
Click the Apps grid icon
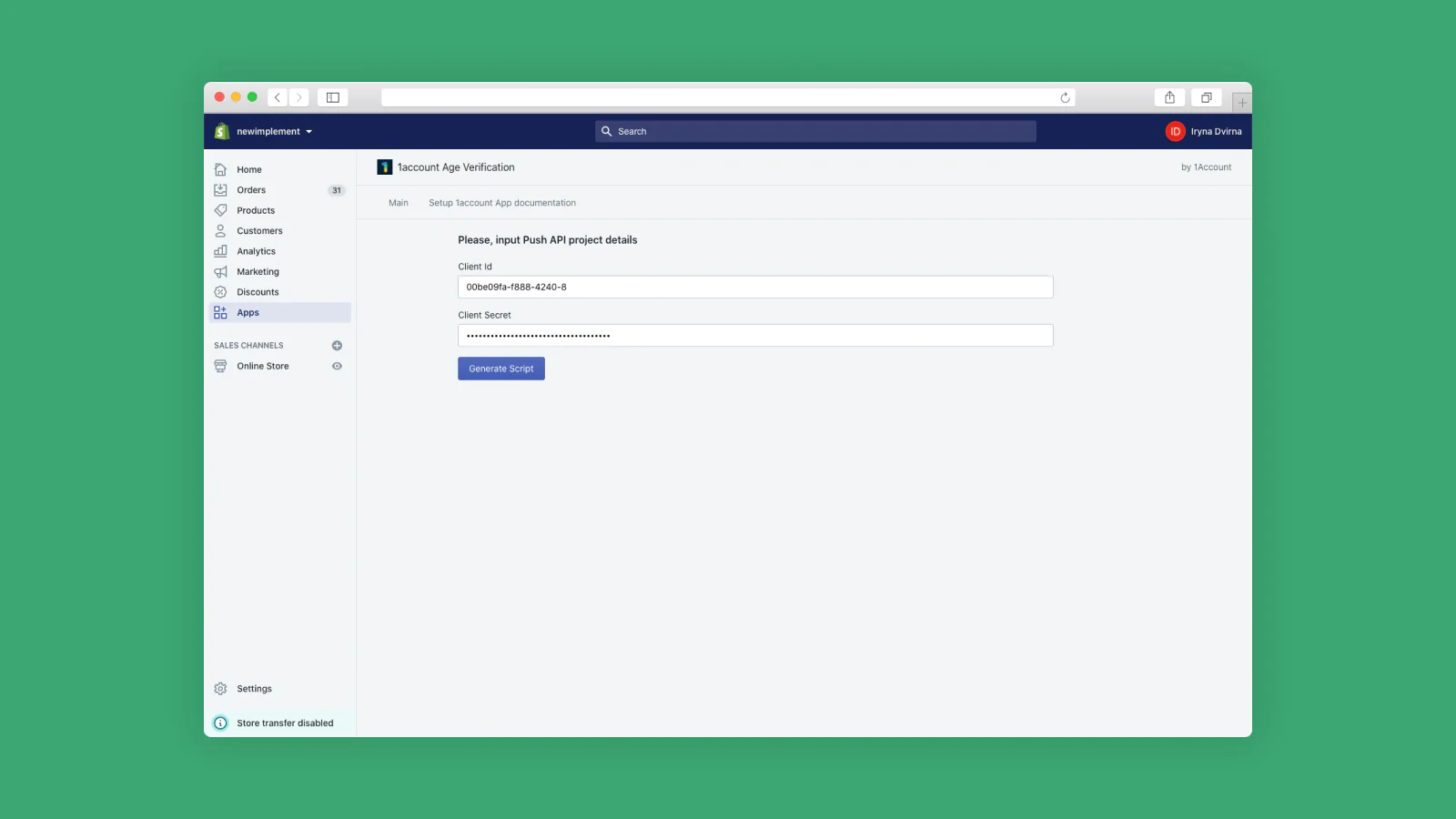pos(220,312)
